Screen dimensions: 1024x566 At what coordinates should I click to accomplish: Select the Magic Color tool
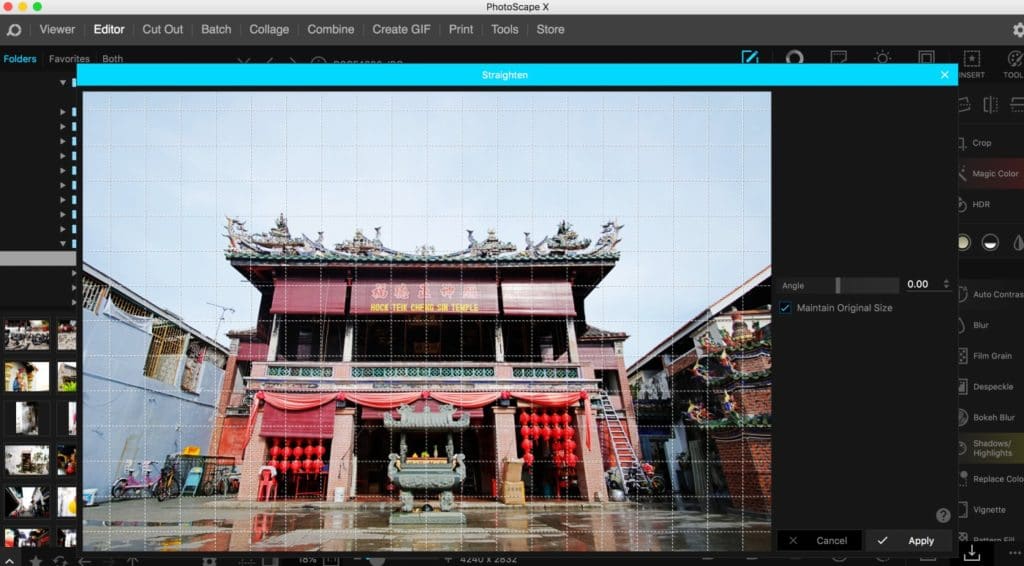coord(994,174)
